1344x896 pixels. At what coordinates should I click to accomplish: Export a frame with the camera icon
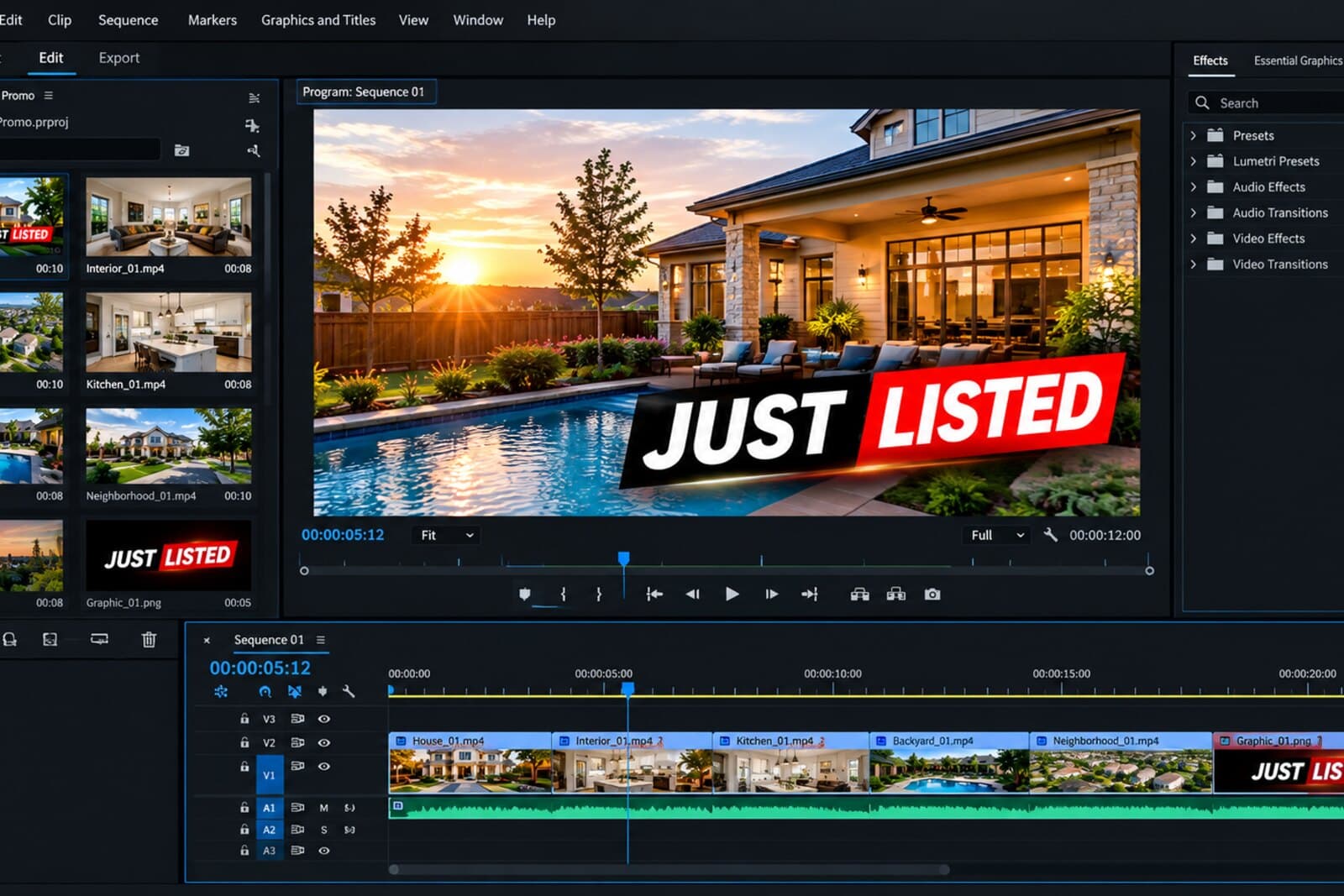932,595
